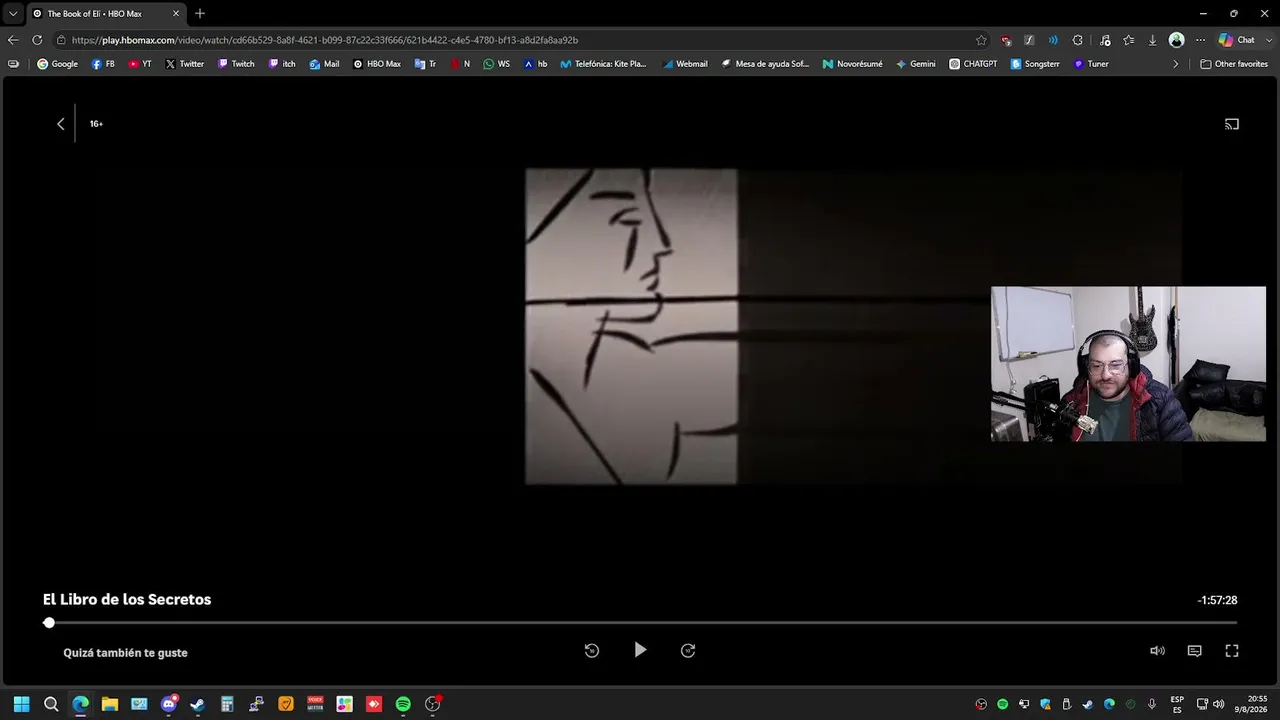Open the Other favorites folder
1280x720 pixels.
coord(1234,64)
